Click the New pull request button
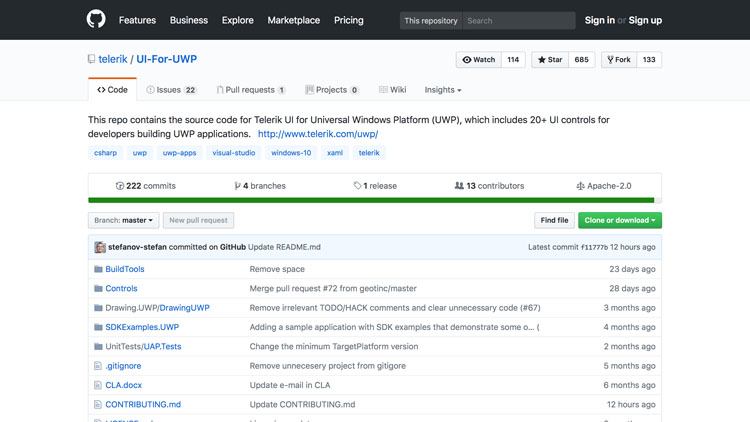750x422 pixels. [x=199, y=220]
